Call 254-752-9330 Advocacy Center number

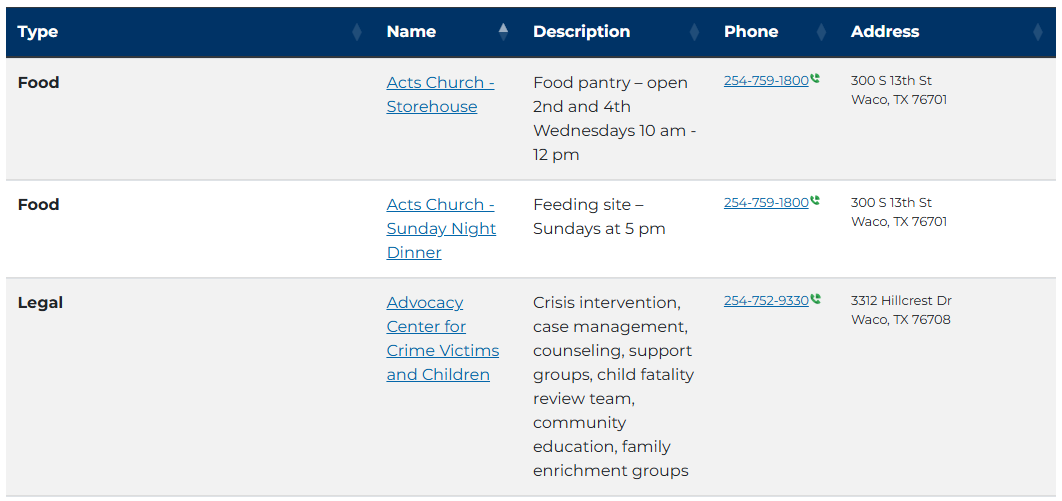tap(766, 301)
